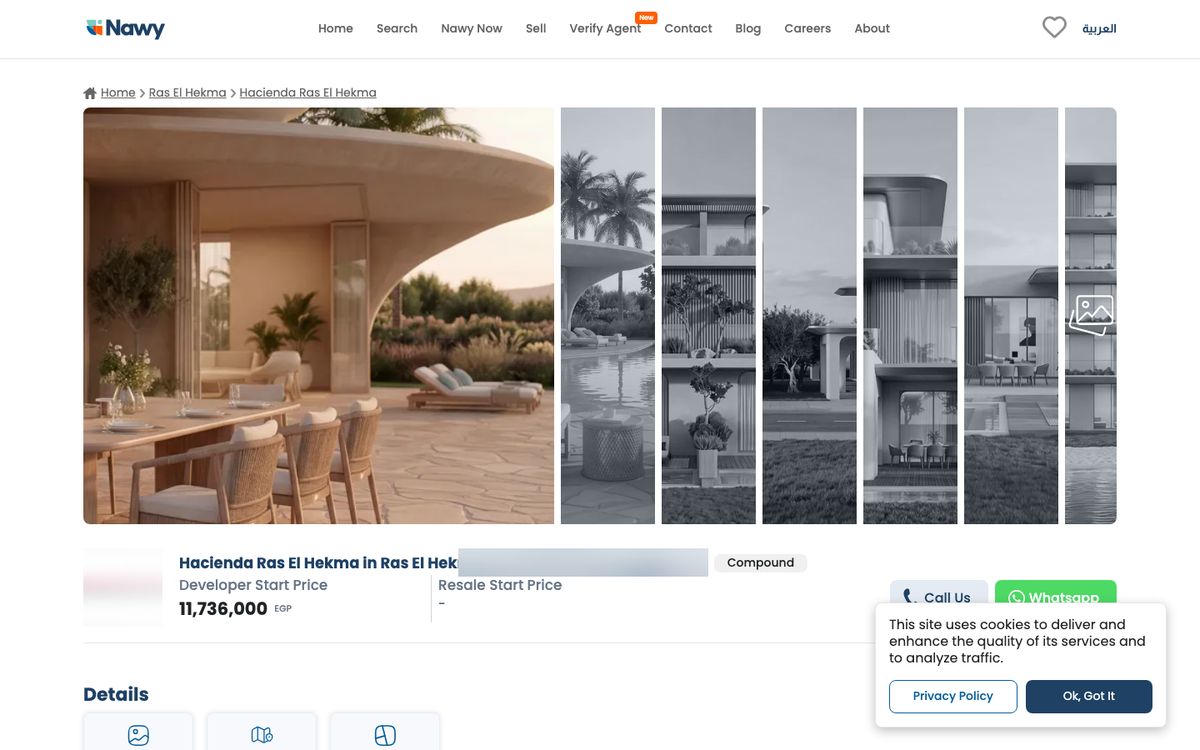Click the home icon in breadcrumb
Screen dimensions: 1200x750
pos(90,93)
